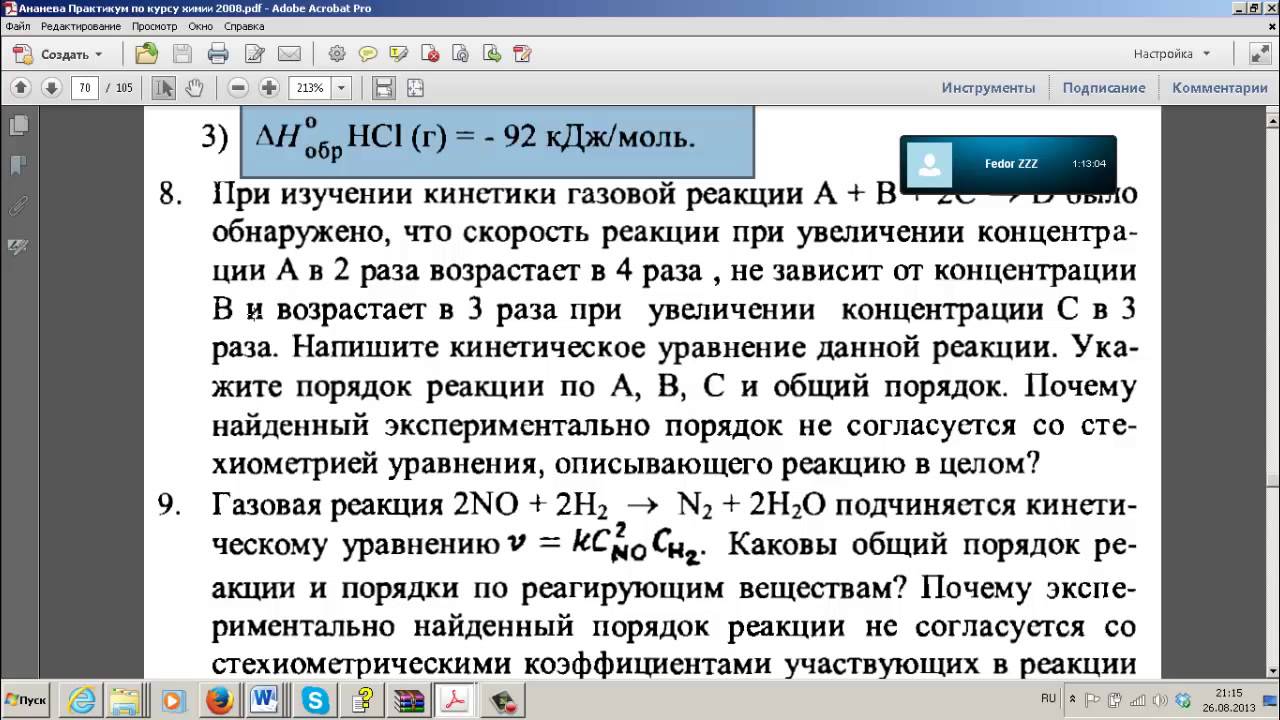The height and width of the screenshot is (720, 1280).
Task: Toggle fit one full page icon
Action: click(414, 88)
